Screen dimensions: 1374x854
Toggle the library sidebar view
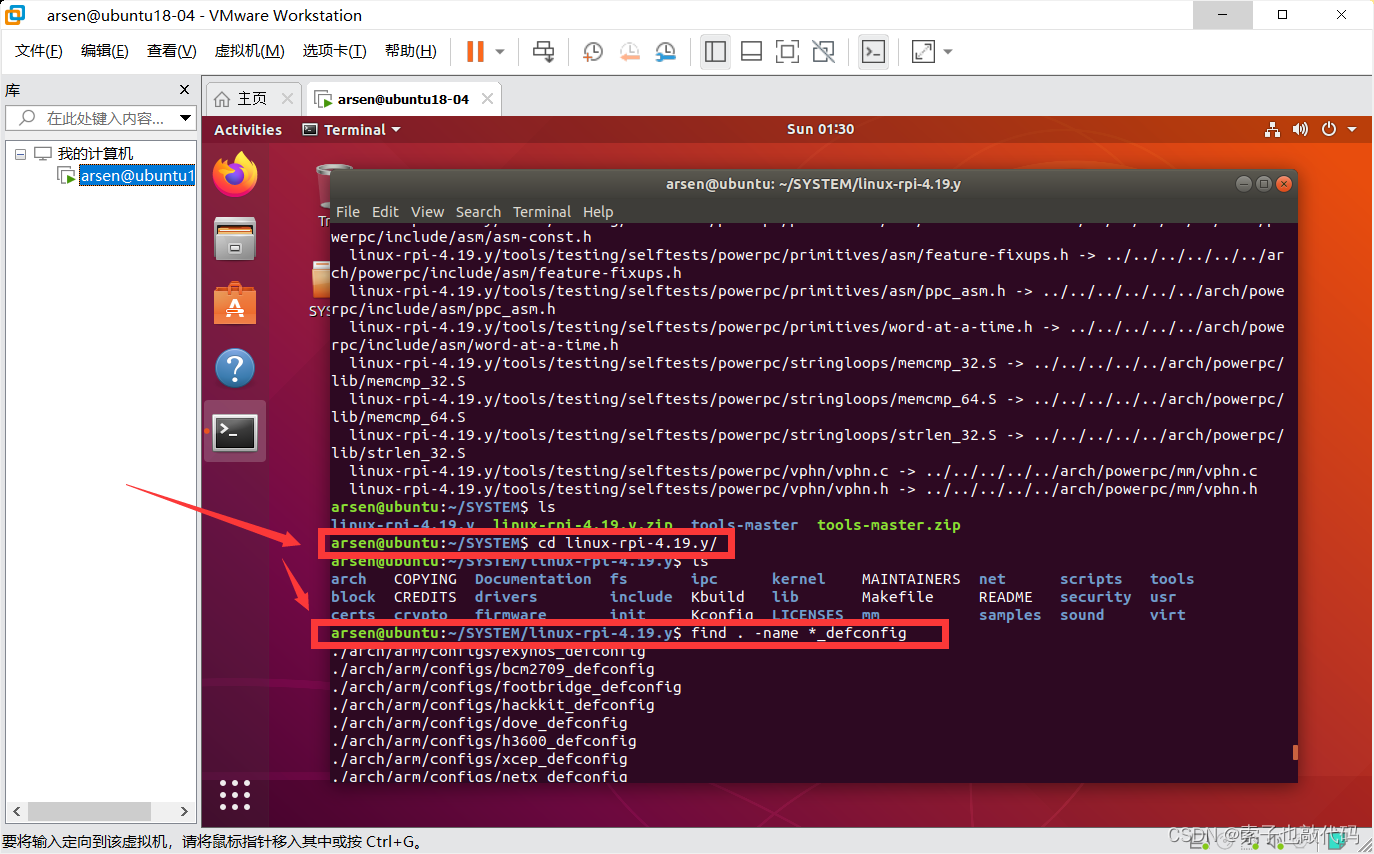point(715,51)
